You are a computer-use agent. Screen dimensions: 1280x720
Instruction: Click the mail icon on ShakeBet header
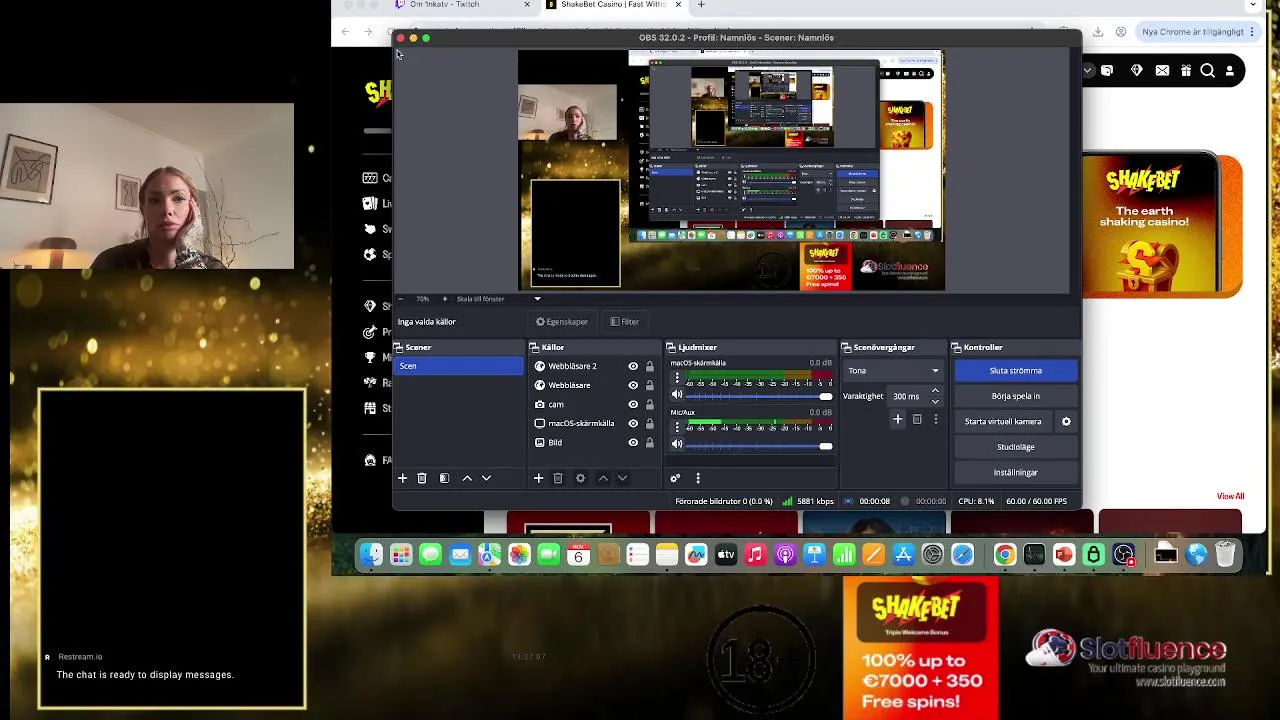tap(1162, 70)
